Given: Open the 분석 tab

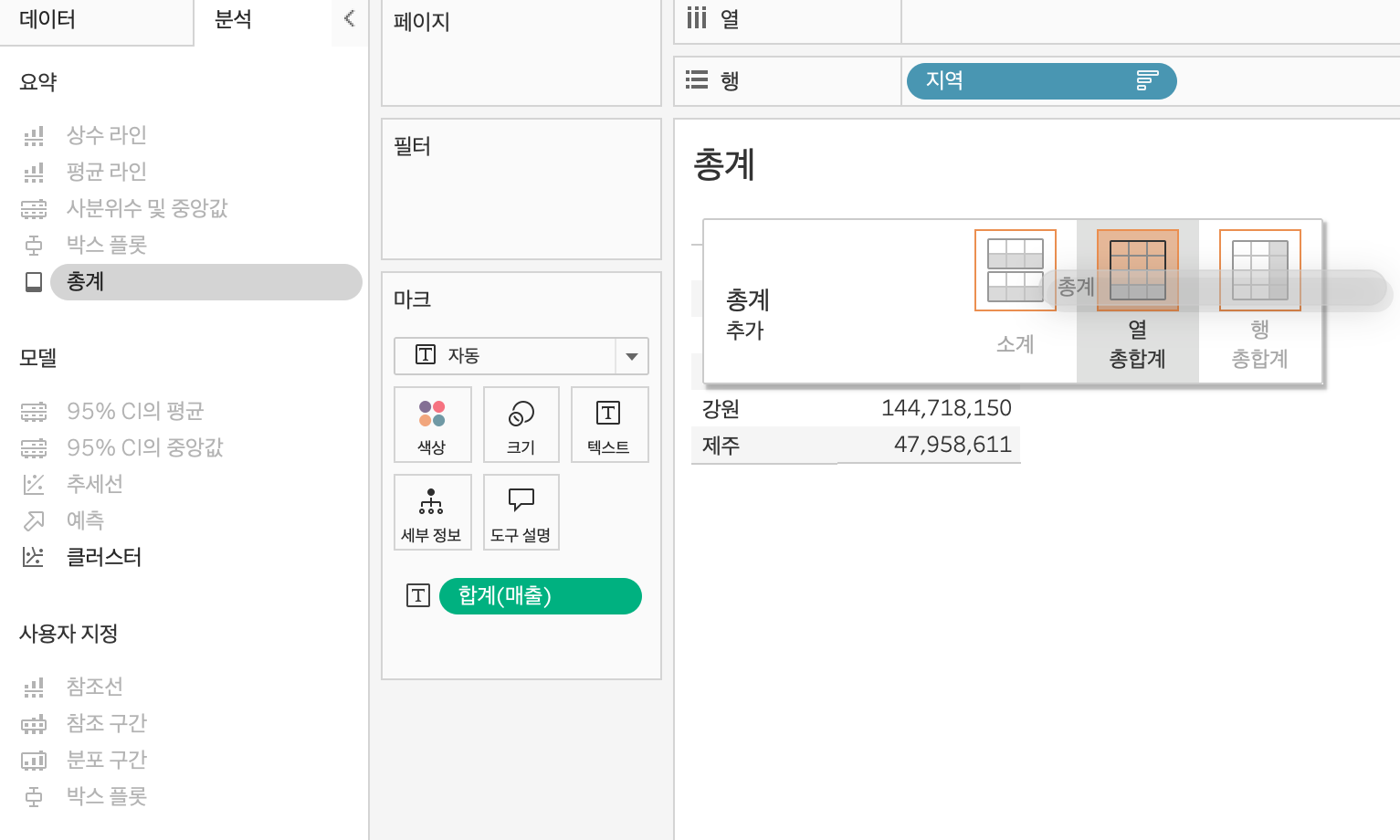Looking at the screenshot, I should click(x=233, y=19).
